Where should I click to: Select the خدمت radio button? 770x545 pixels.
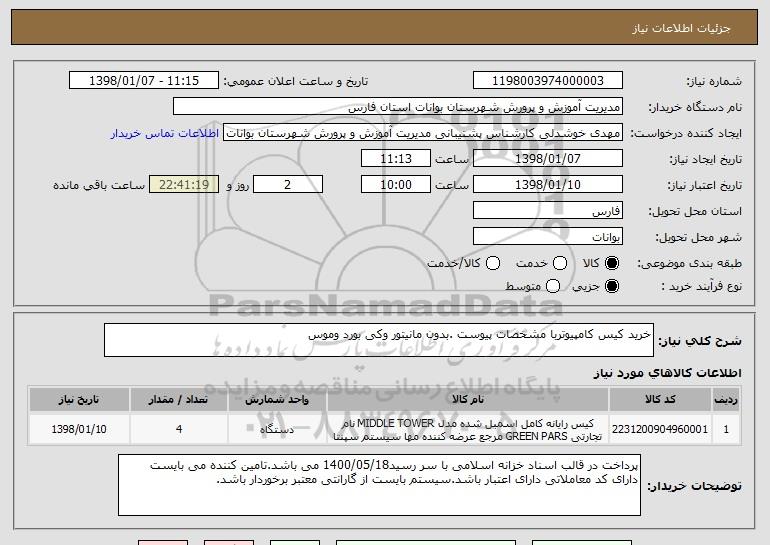tap(560, 263)
